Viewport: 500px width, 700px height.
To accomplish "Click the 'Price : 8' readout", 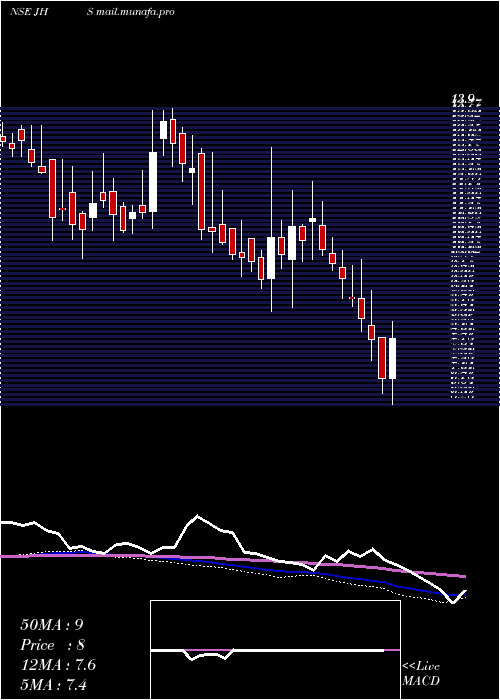I will (53, 645).
